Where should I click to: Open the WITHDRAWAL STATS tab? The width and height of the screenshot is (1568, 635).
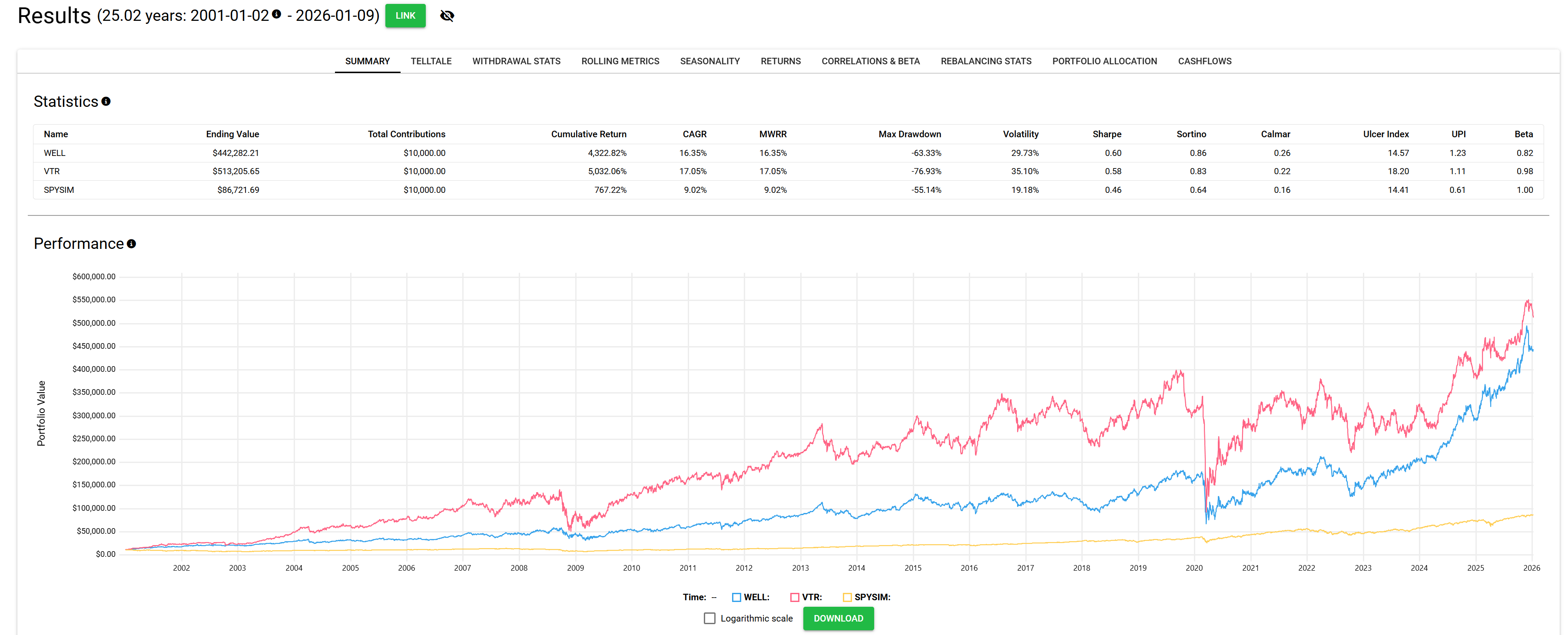click(516, 61)
